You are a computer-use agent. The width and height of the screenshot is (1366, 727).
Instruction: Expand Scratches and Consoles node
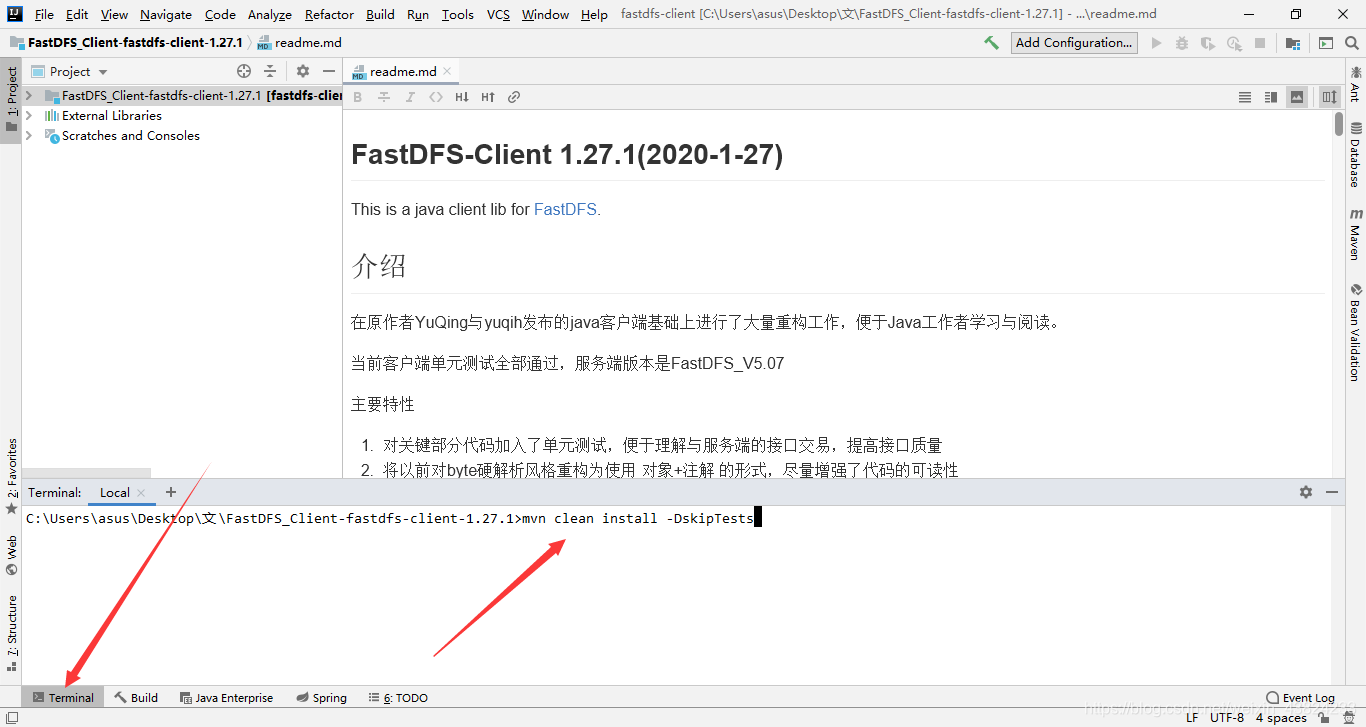(x=29, y=136)
